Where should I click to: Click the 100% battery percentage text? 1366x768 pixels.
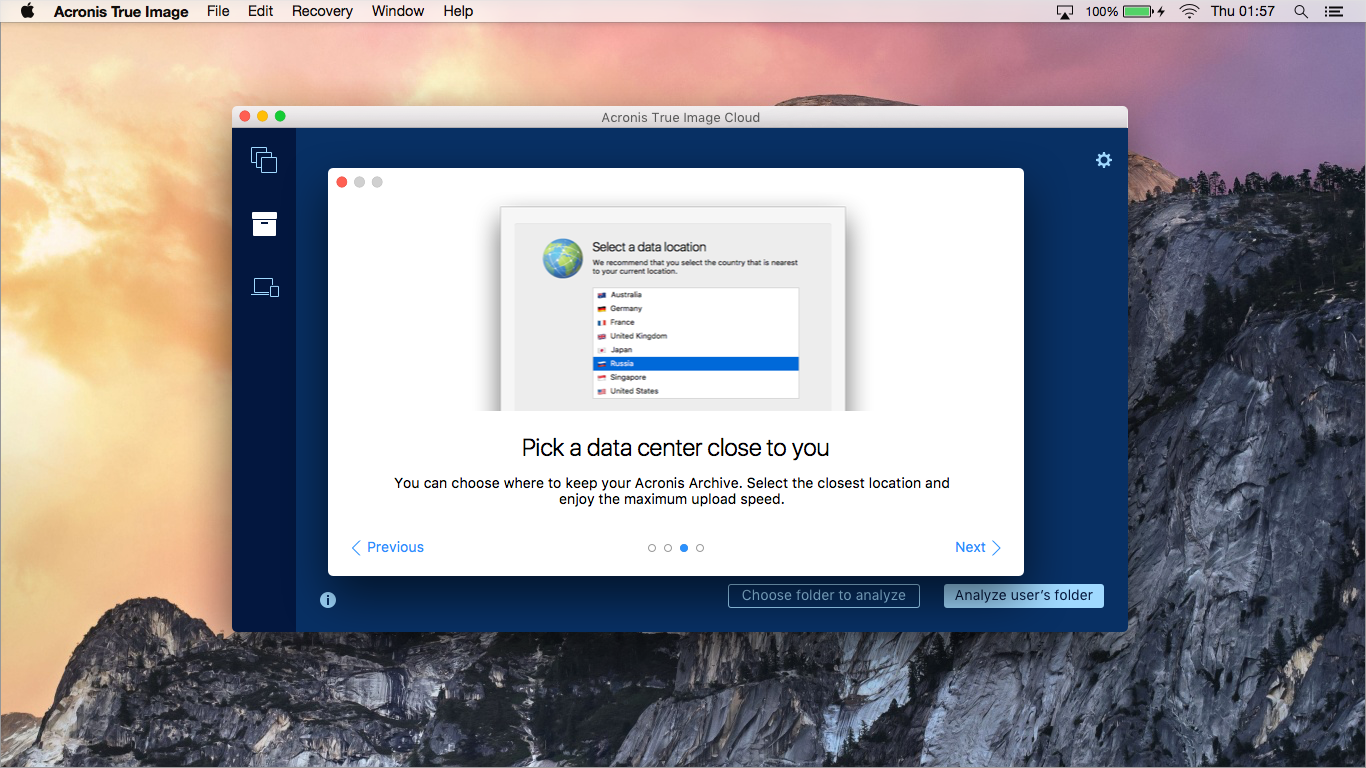pyautogui.click(x=1102, y=11)
